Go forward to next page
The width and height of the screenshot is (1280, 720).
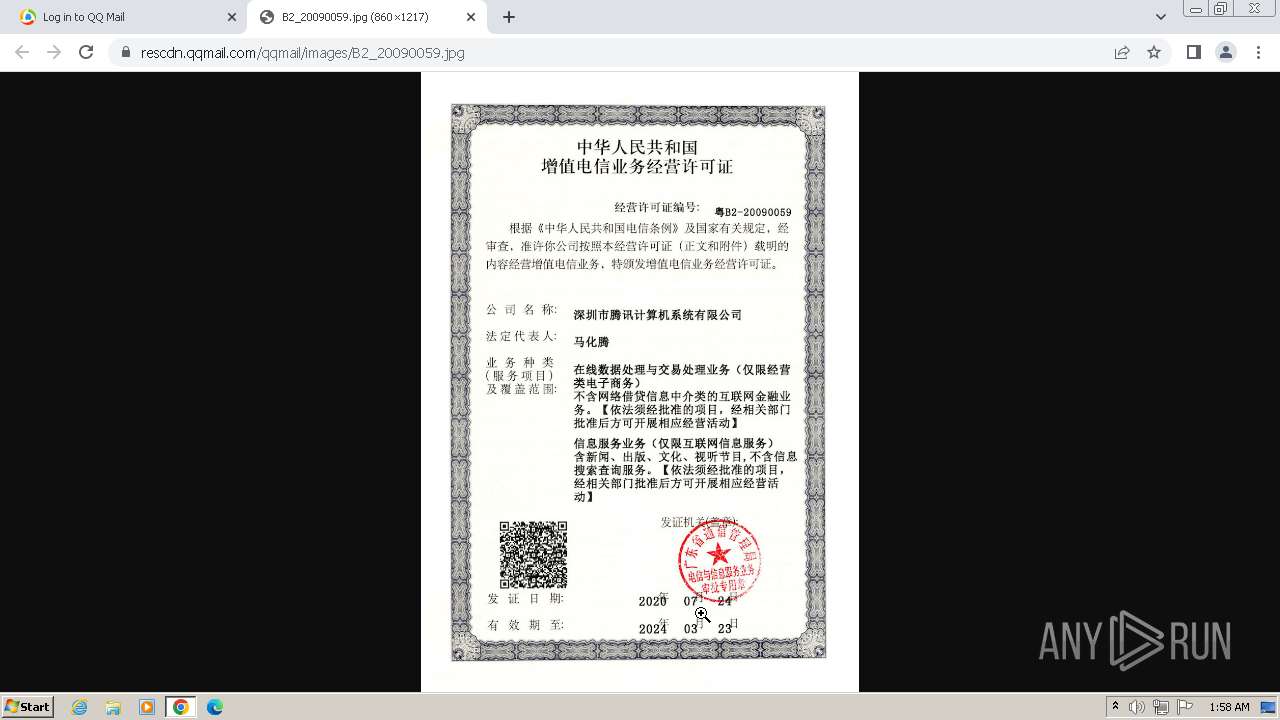(x=54, y=52)
